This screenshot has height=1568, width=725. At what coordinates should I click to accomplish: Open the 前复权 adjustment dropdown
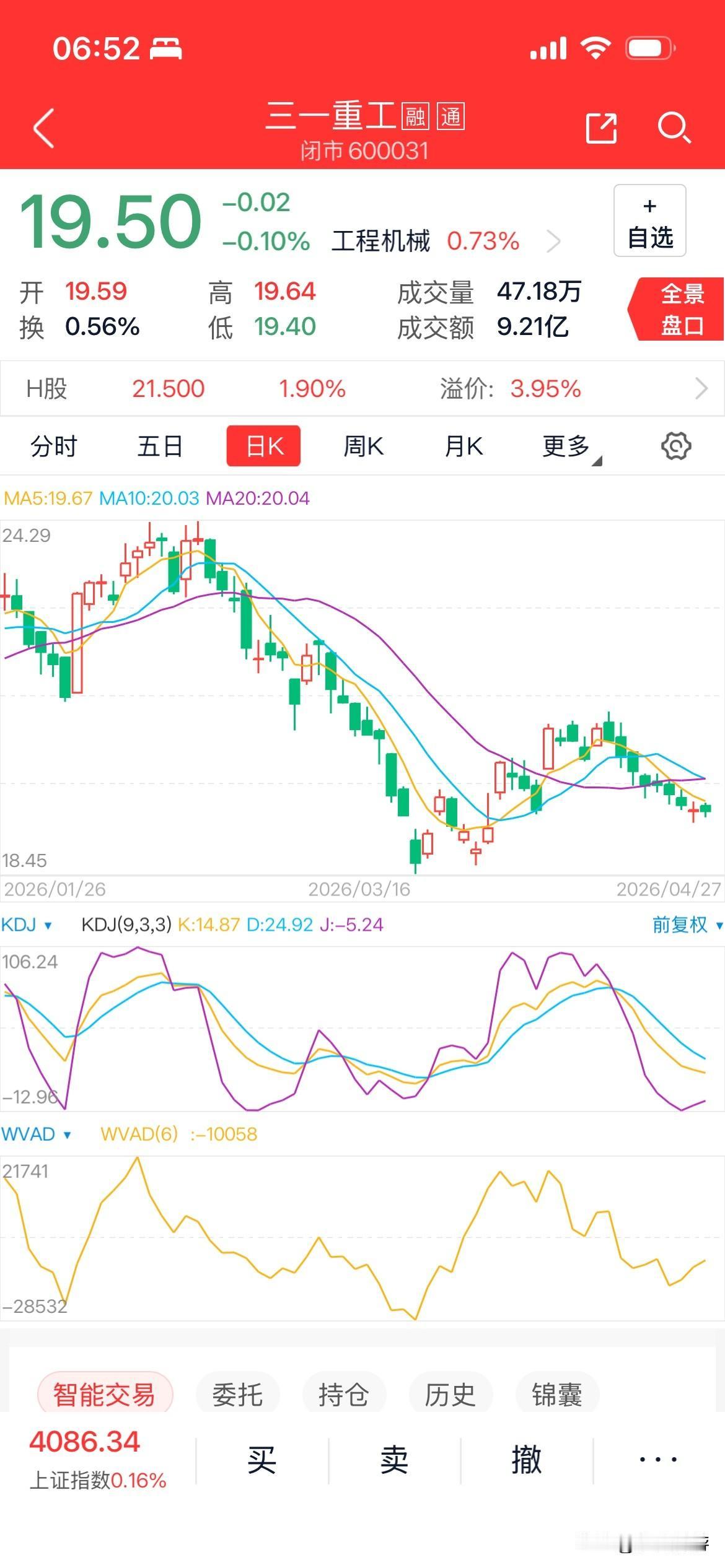tap(687, 925)
